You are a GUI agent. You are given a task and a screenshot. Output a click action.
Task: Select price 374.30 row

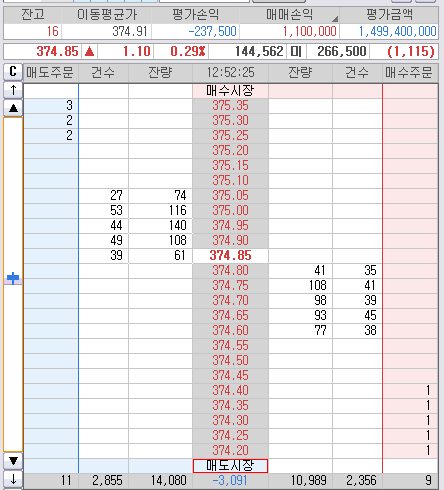[230, 420]
